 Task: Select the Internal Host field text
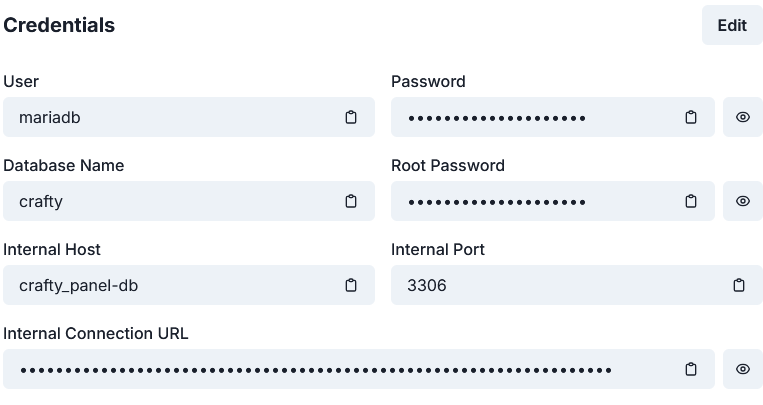[x=170, y=285]
